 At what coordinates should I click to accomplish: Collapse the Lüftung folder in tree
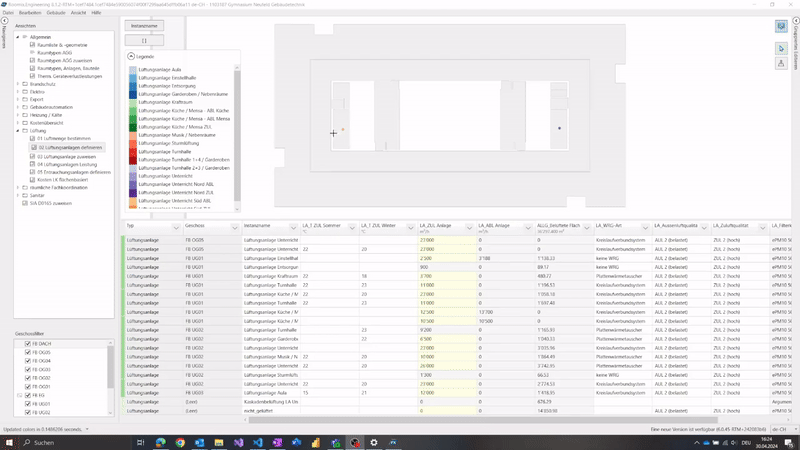(18, 130)
